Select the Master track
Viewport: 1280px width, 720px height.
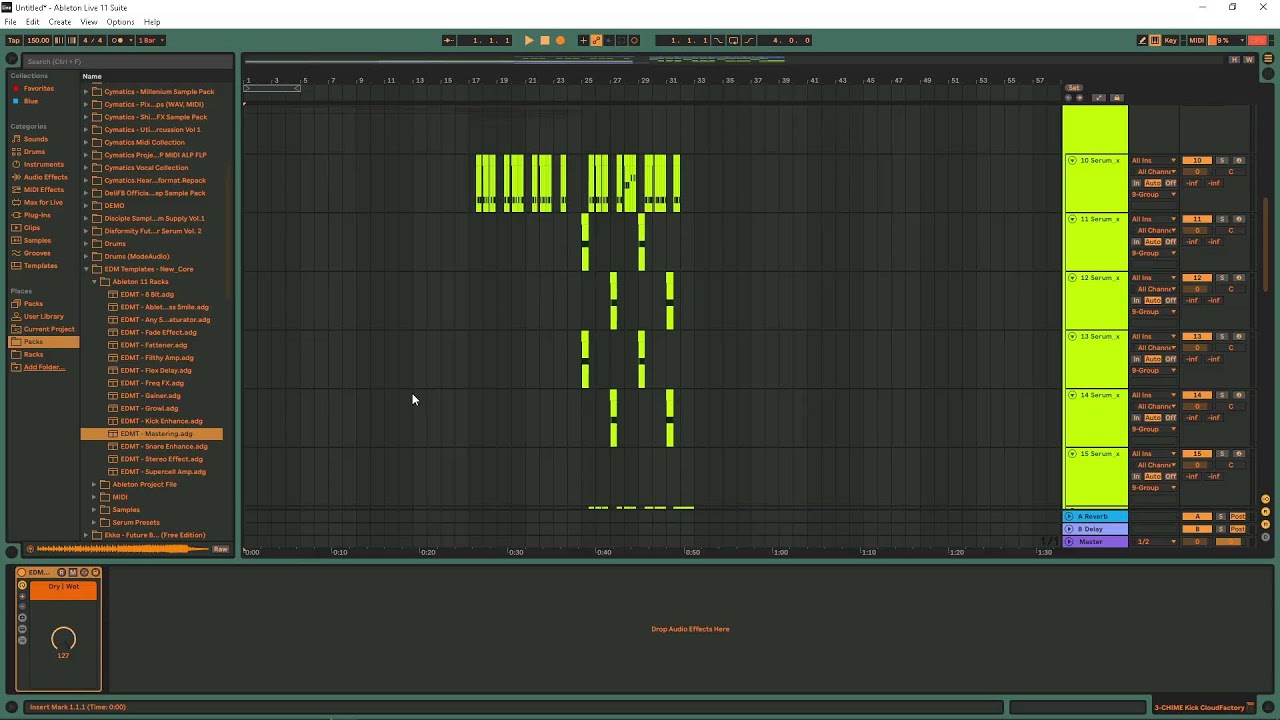(1095, 542)
